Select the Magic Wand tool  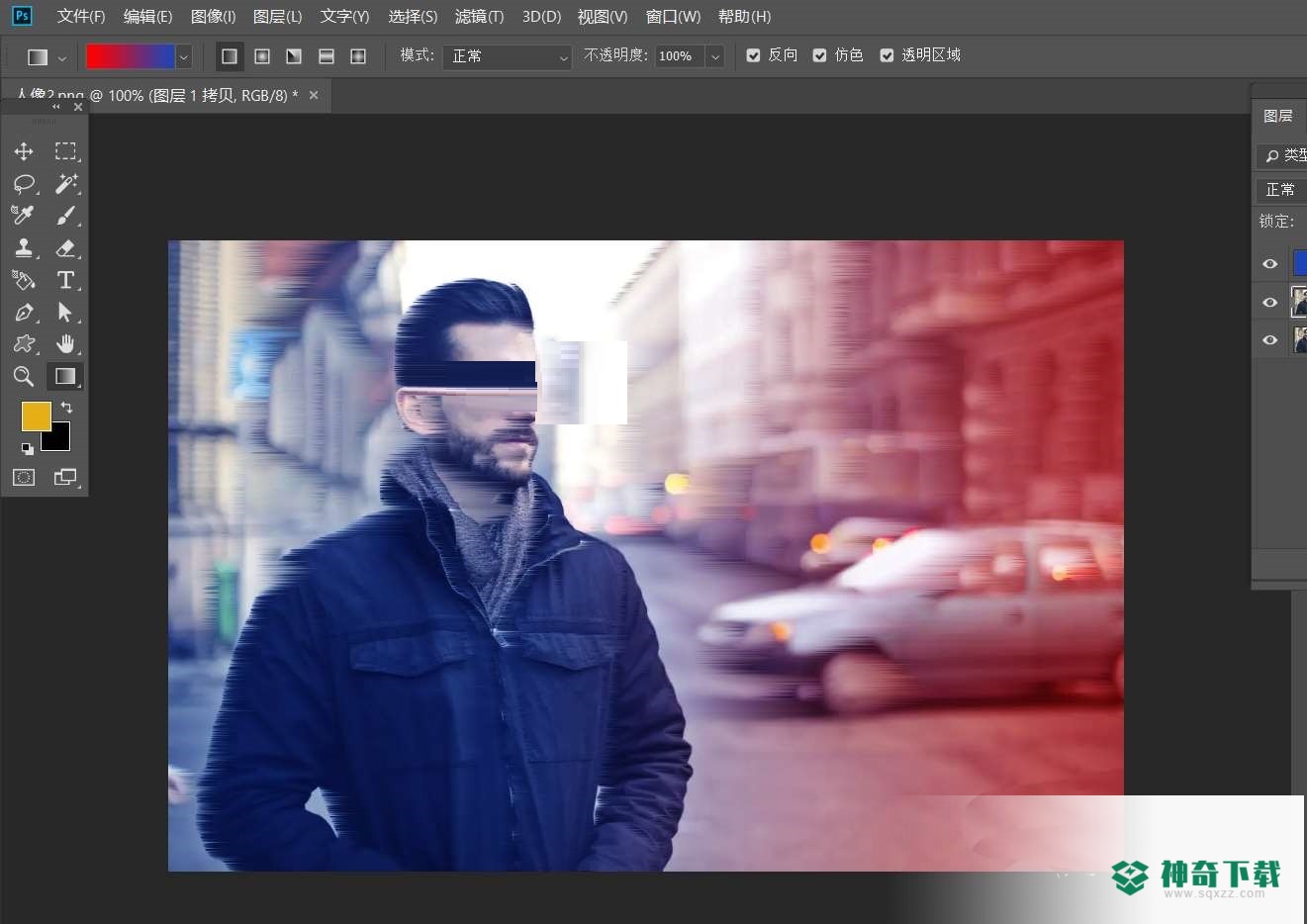(65, 184)
